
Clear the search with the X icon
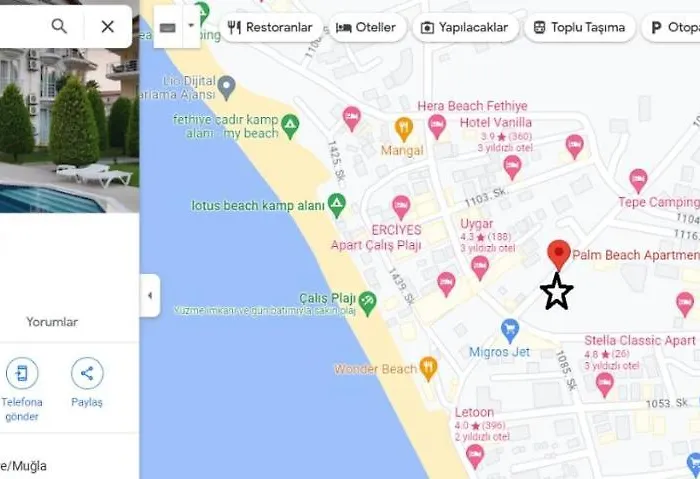pos(108,26)
